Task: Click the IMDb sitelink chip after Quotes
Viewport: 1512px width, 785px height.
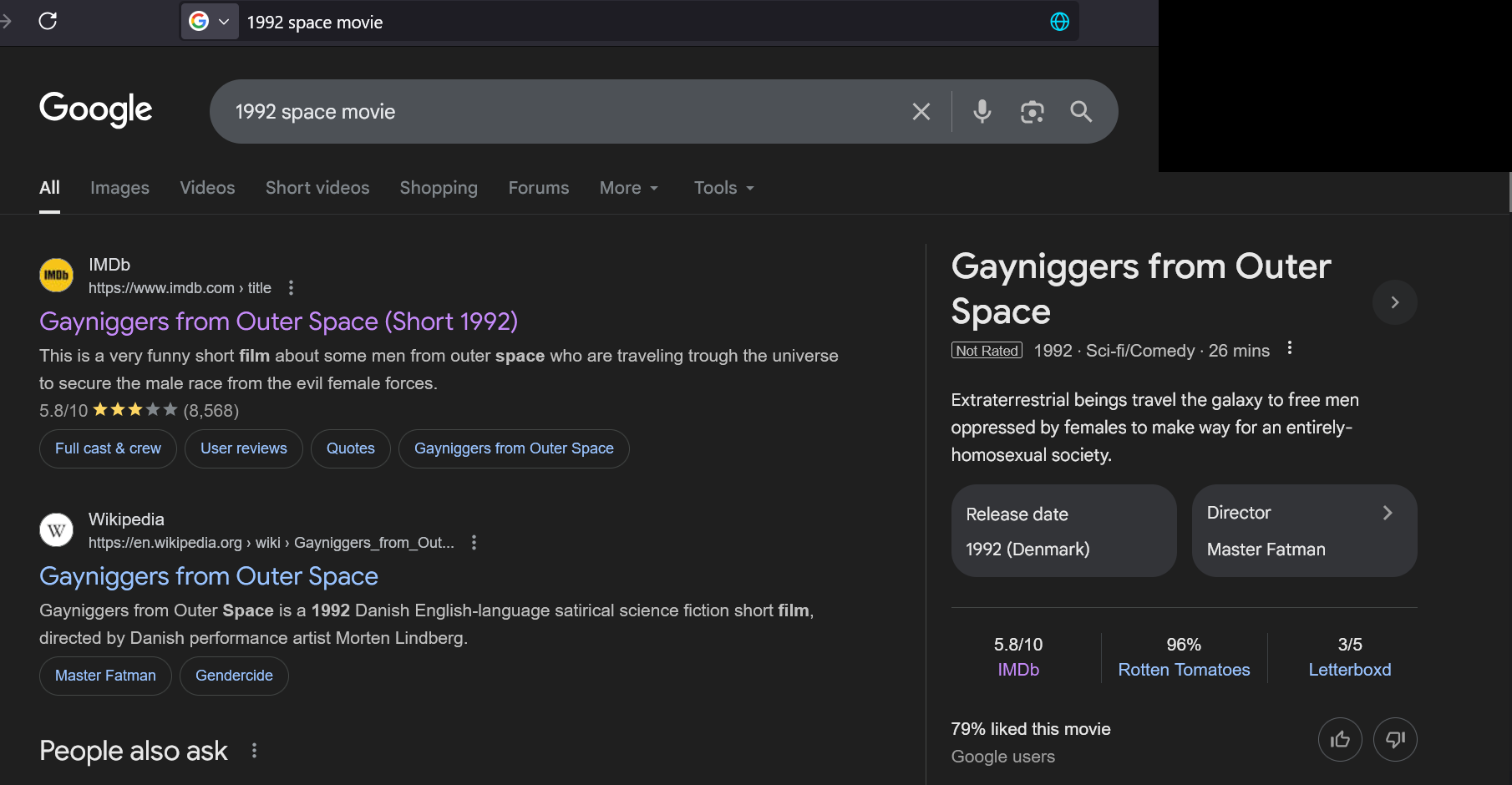Action: coord(514,448)
